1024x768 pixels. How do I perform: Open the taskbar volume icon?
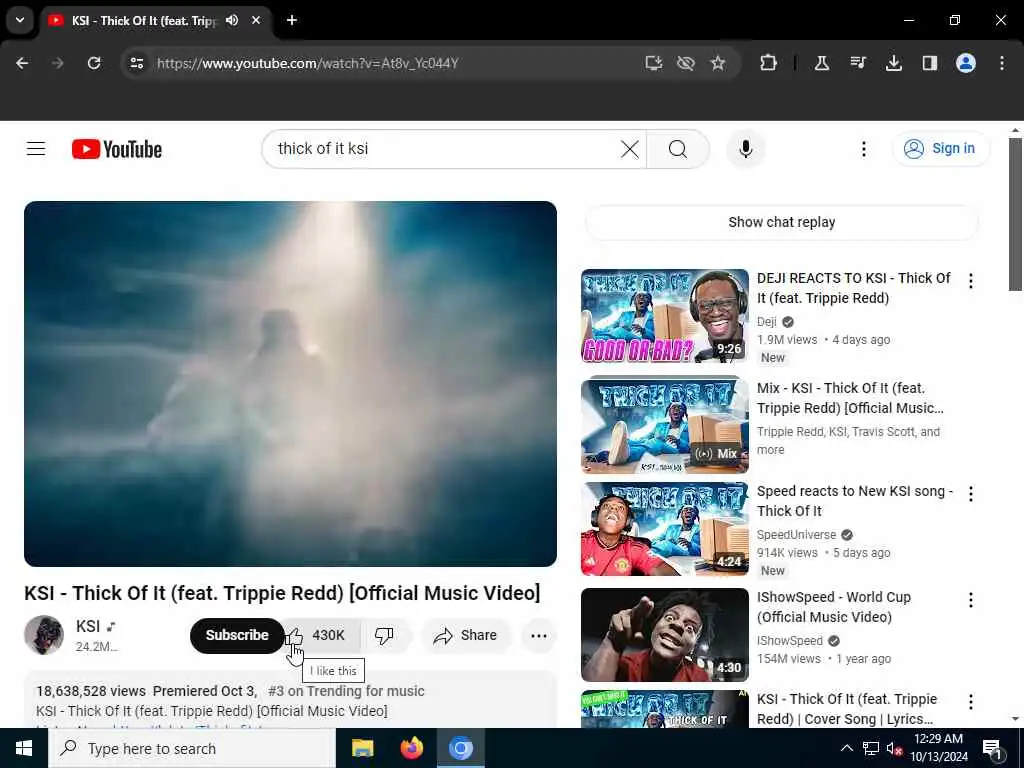click(895, 748)
